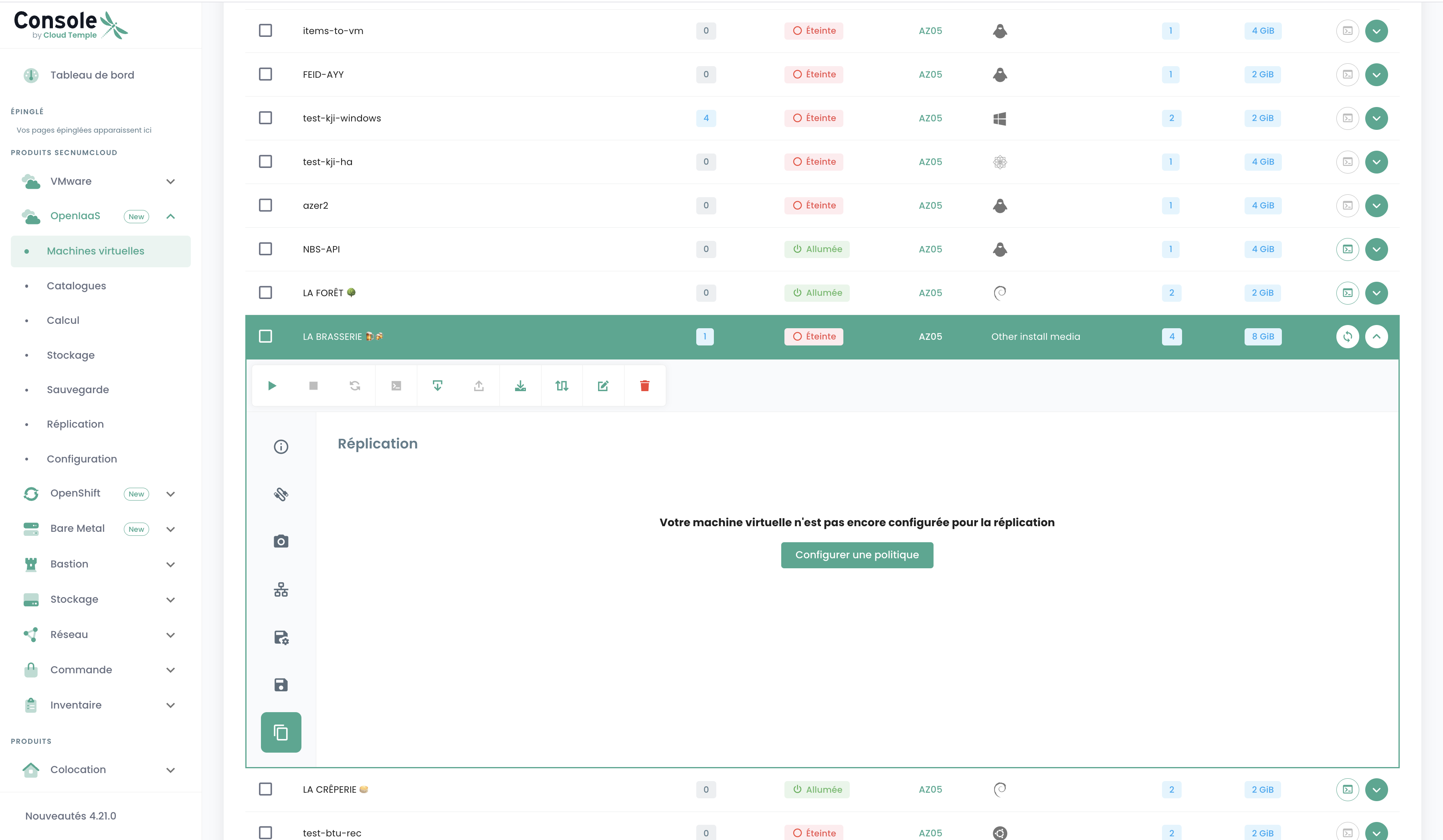Go to Sauvegarde in sidebar menu

pos(77,390)
